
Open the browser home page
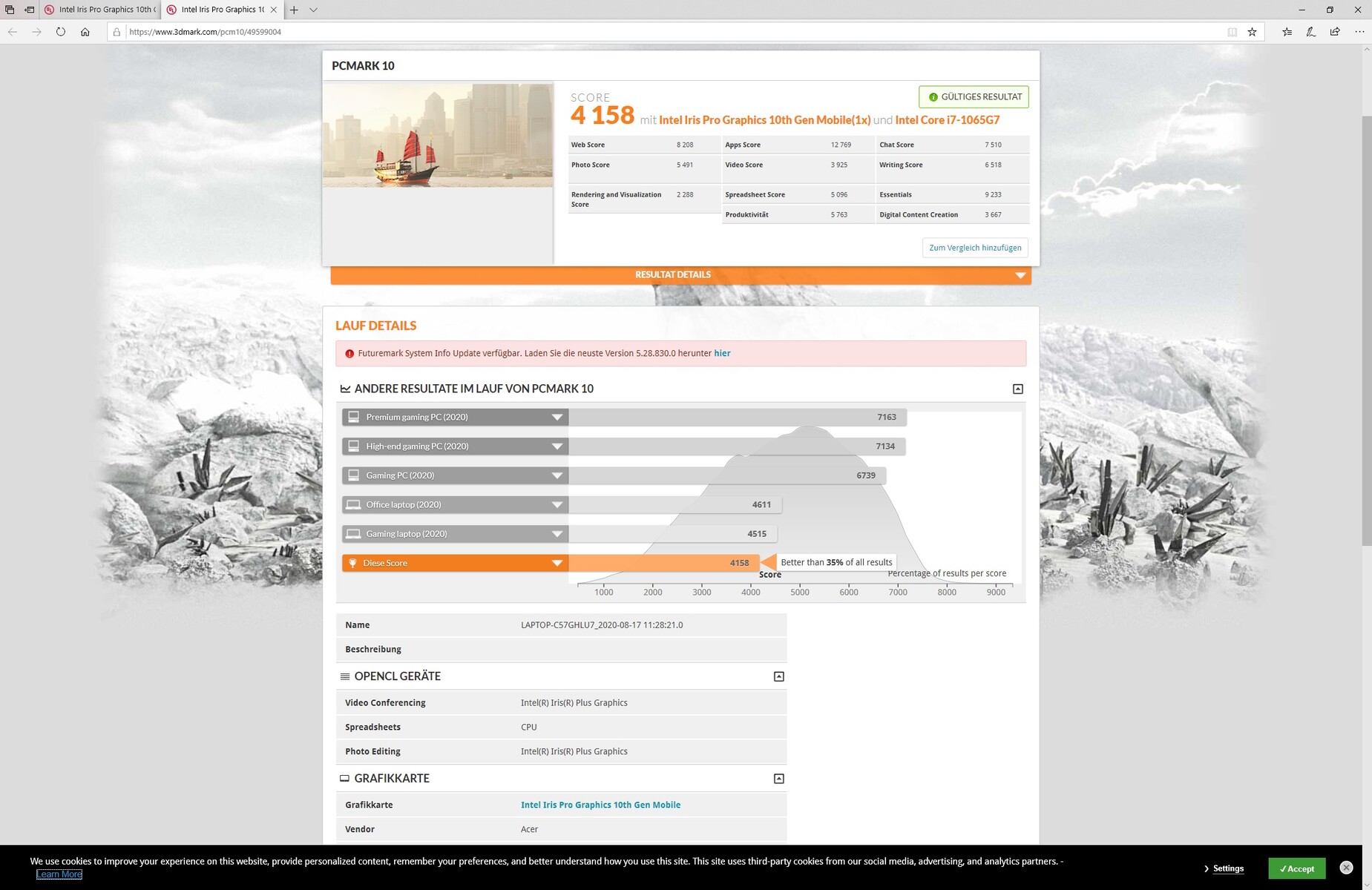coord(85,32)
